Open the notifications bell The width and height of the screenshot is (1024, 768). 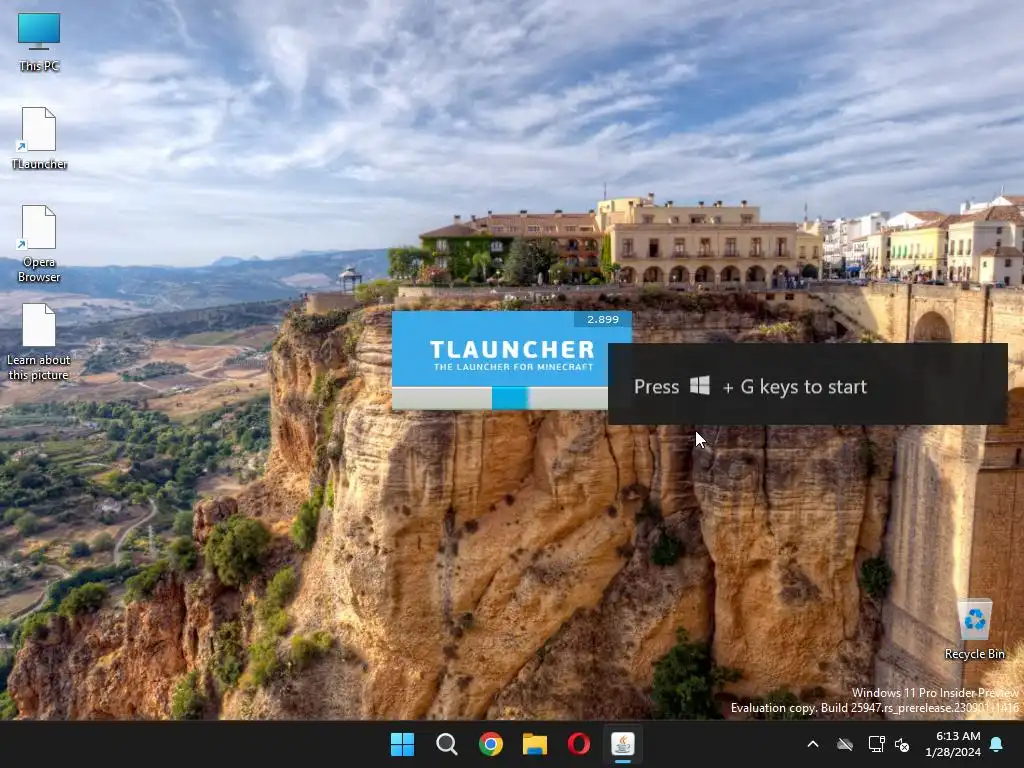[x=997, y=744]
